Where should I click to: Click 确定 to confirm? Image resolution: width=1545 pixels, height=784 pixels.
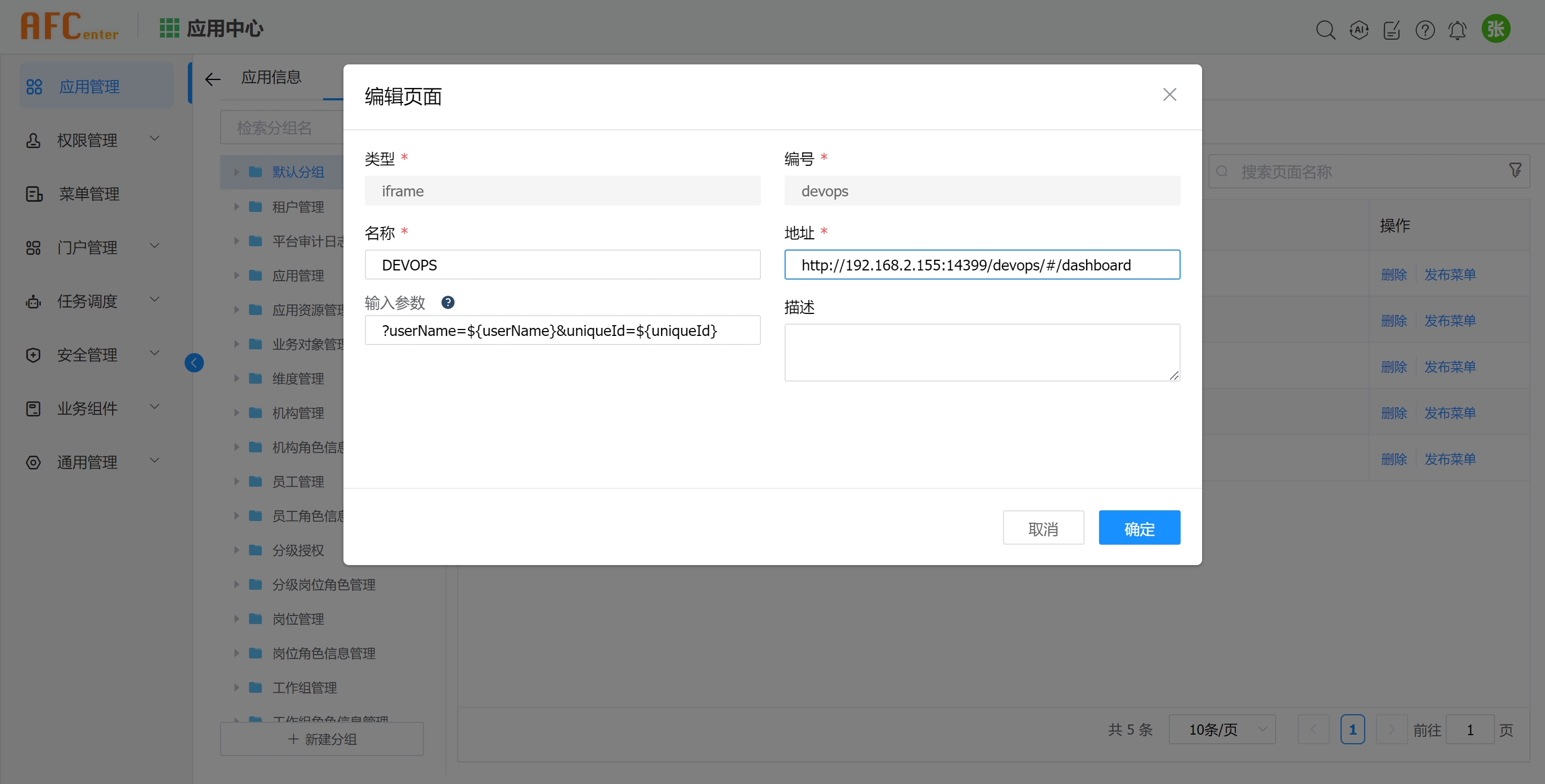pos(1139,528)
